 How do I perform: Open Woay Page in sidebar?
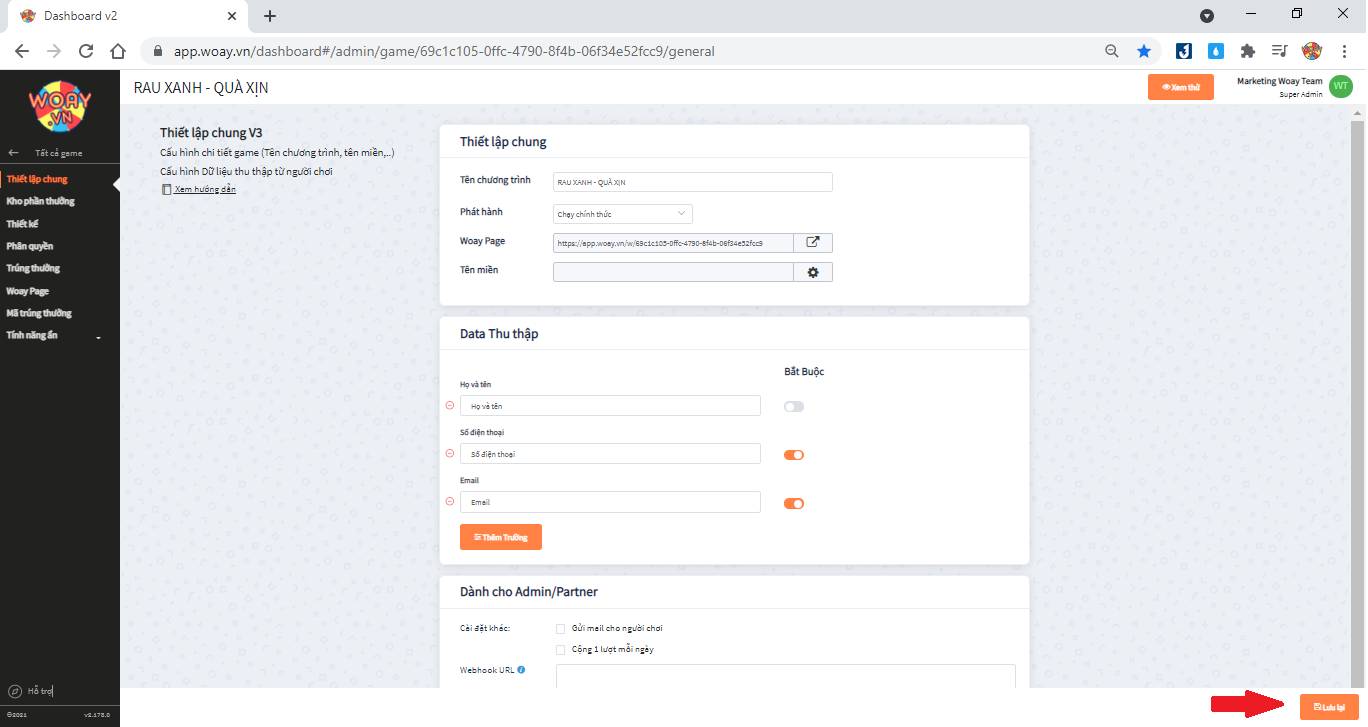pyautogui.click(x=28, y=291)
